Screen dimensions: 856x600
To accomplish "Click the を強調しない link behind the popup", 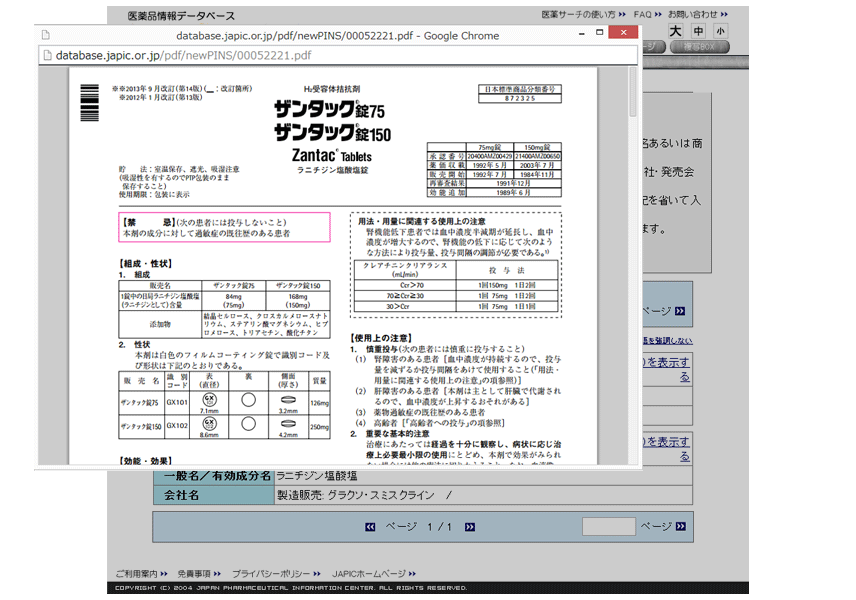I will pos(667,341).
